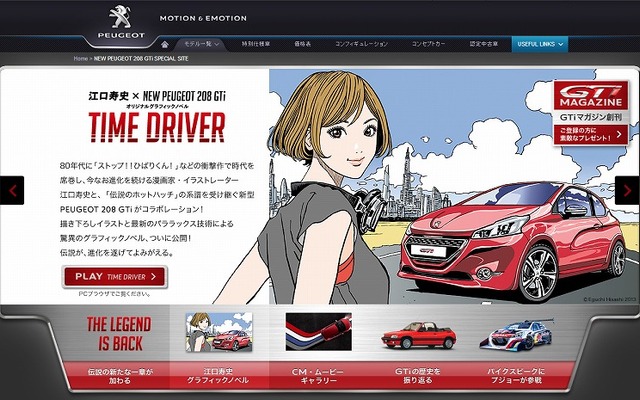Show previous slide with left arrow
The width and height of the screenshot is (640, 400).
[x=12, y=190]
